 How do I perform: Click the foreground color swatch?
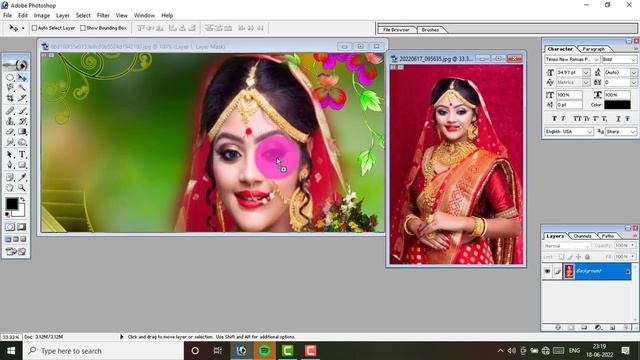coord(11,203)
